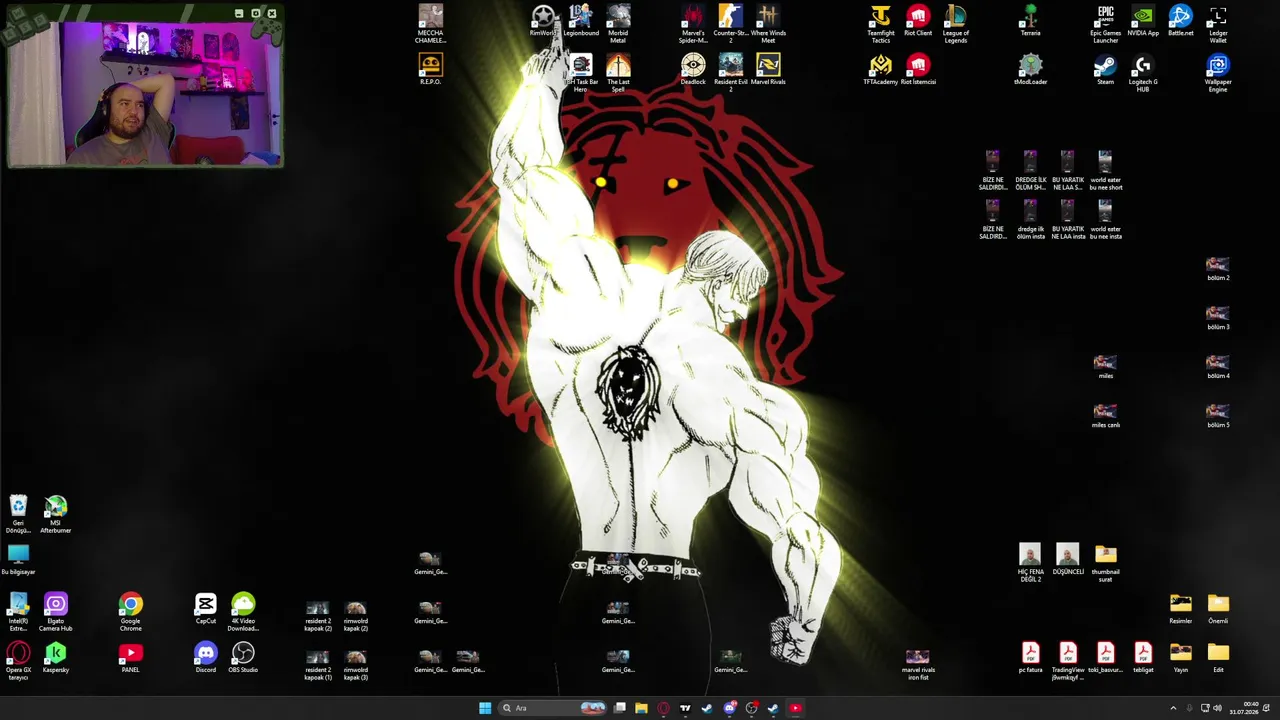
Task: Select the resident 2 kapak (2) image
Action: (318, 616)
